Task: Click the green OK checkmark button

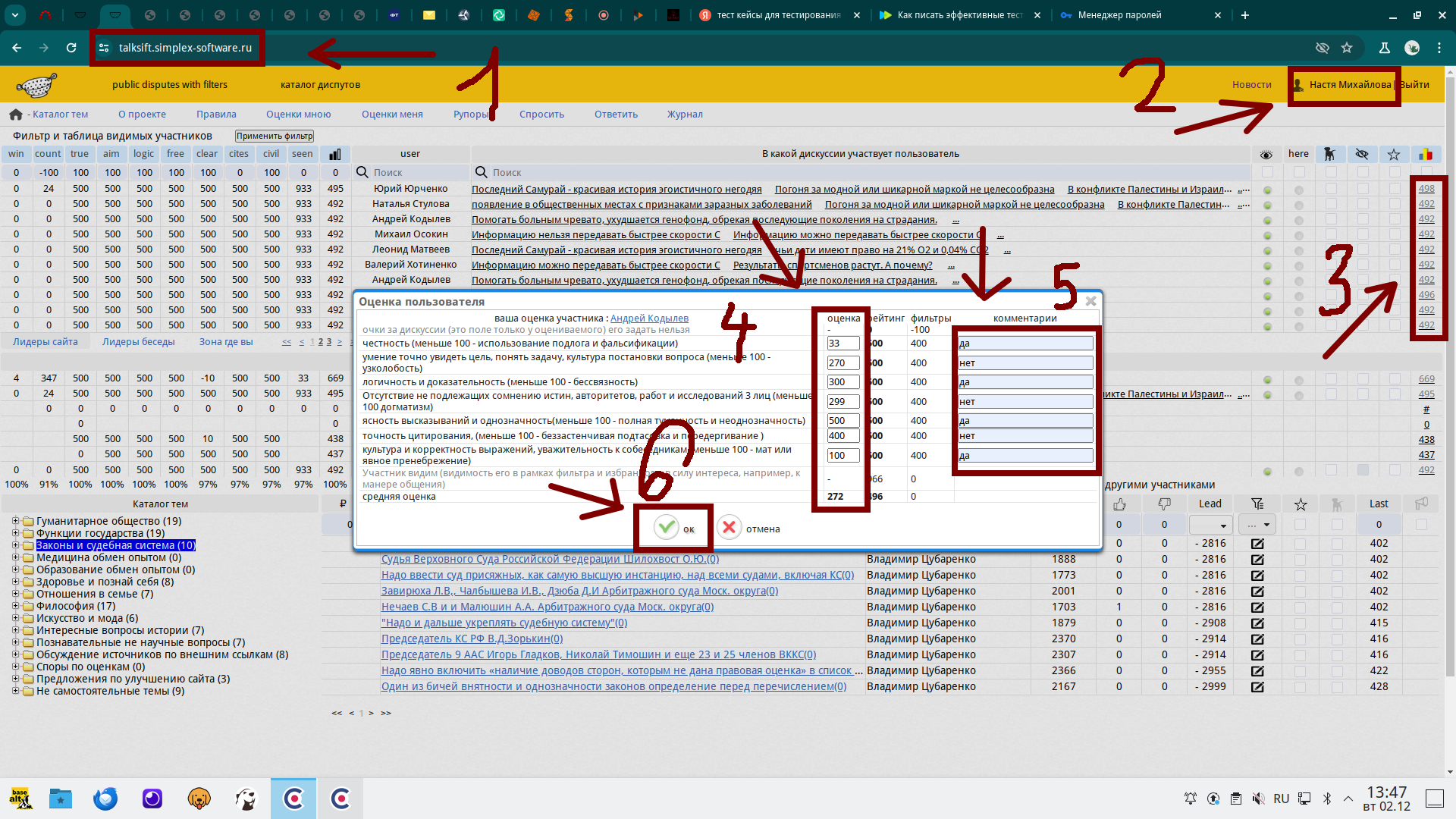Action: point(667,528)
